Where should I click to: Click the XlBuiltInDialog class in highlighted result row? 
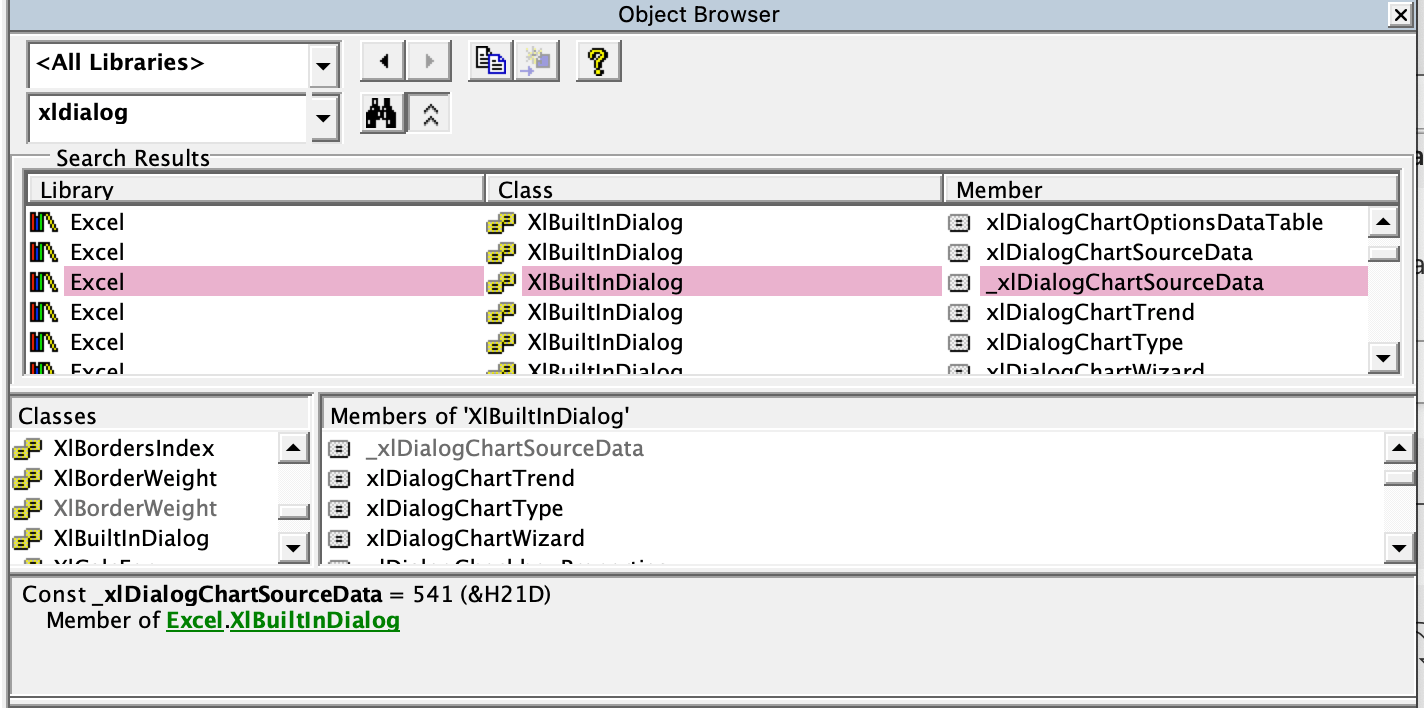tap(605, 282)
